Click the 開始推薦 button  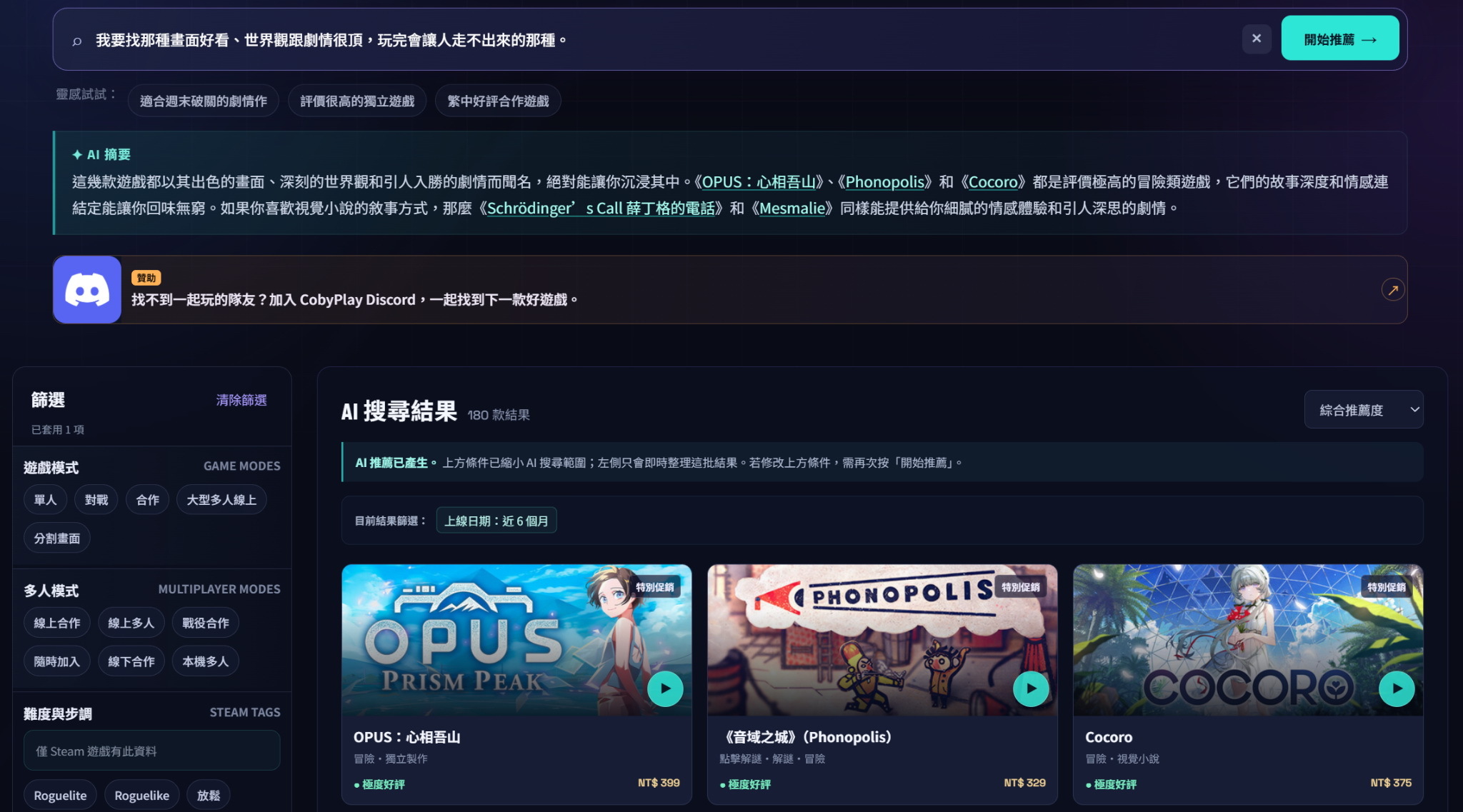point(1339,39)
